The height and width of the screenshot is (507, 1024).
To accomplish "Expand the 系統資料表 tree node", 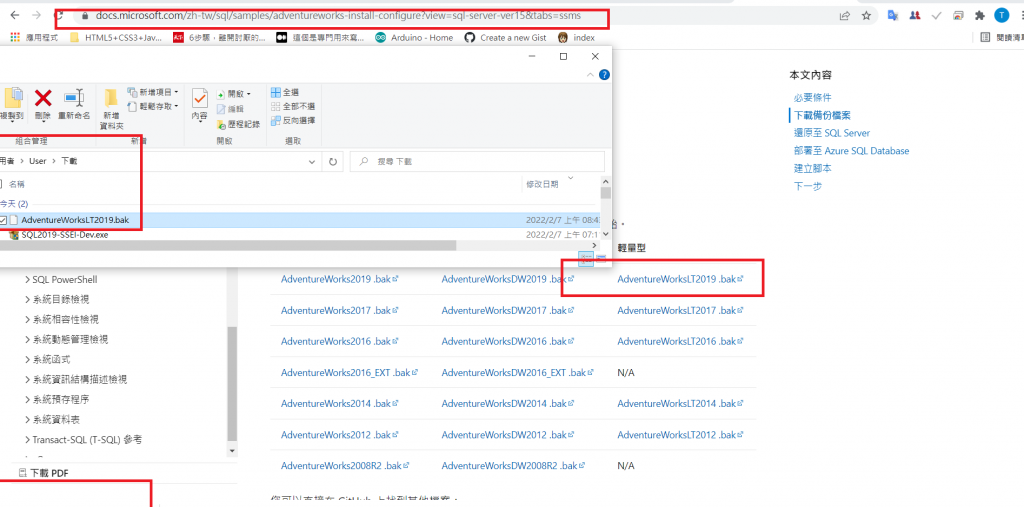I will pyautogui.click(x=27, y=419).
